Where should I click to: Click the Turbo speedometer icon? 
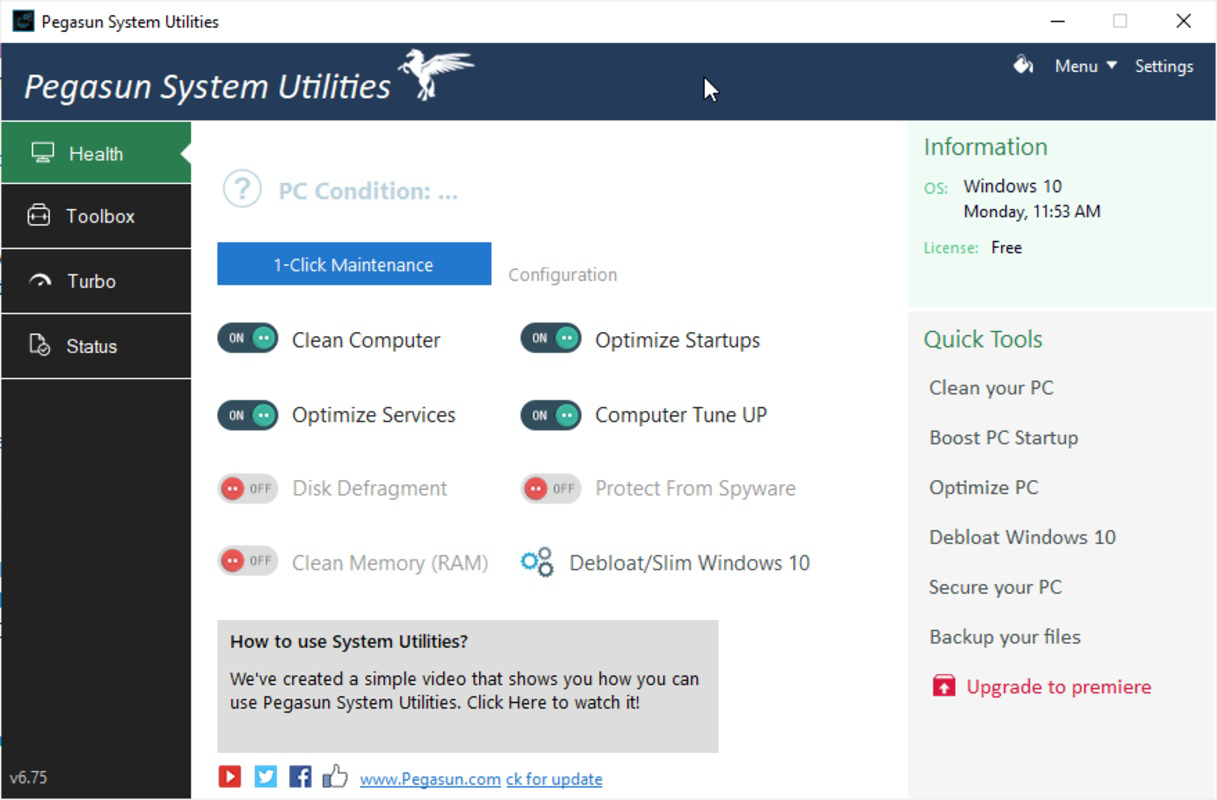(40, 281)
